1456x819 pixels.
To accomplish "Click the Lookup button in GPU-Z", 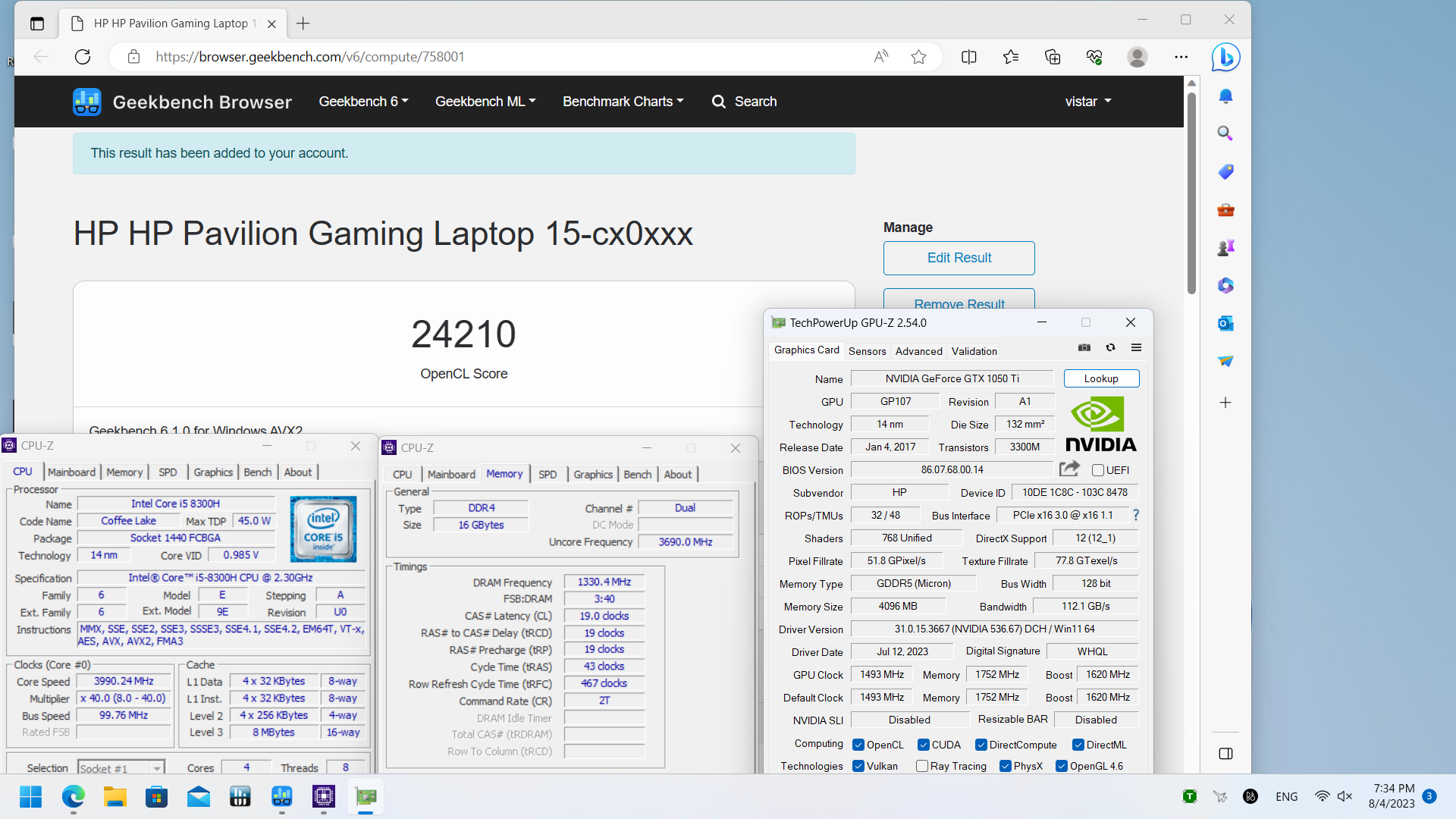I will coord(1101,378).
